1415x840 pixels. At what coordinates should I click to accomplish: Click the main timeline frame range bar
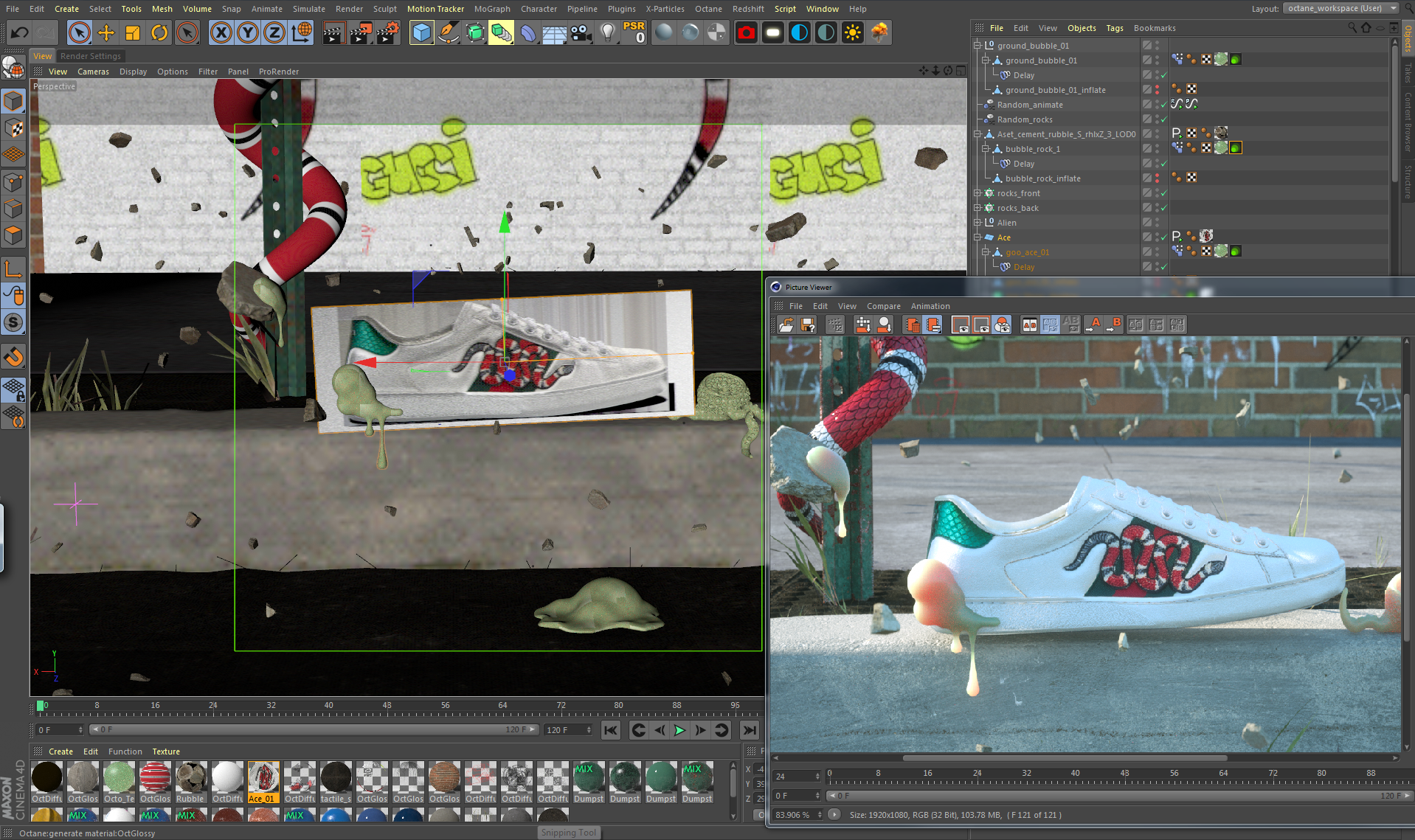pyautogui.click(x=314, y=730)
